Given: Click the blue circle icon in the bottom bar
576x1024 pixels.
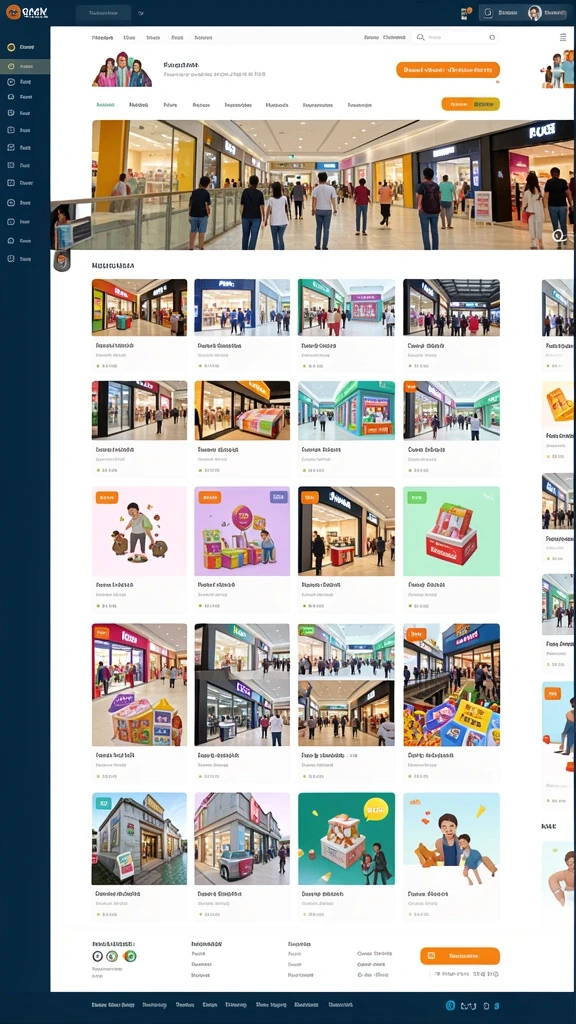Looking at the screenshot, I should tap(450, 1006).
